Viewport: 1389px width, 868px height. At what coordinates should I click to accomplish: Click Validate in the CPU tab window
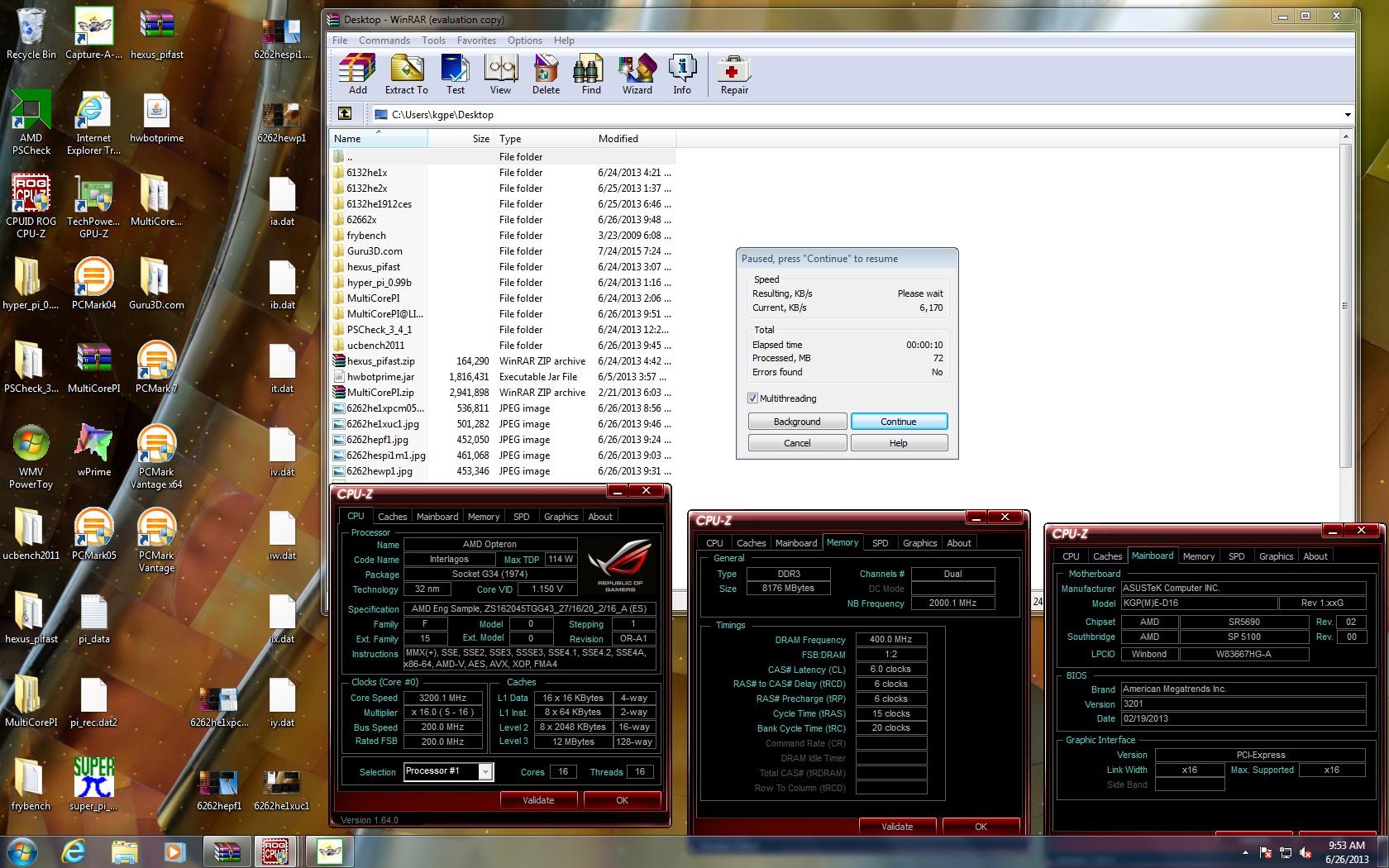pyautogui.click(x=538, y=800)
